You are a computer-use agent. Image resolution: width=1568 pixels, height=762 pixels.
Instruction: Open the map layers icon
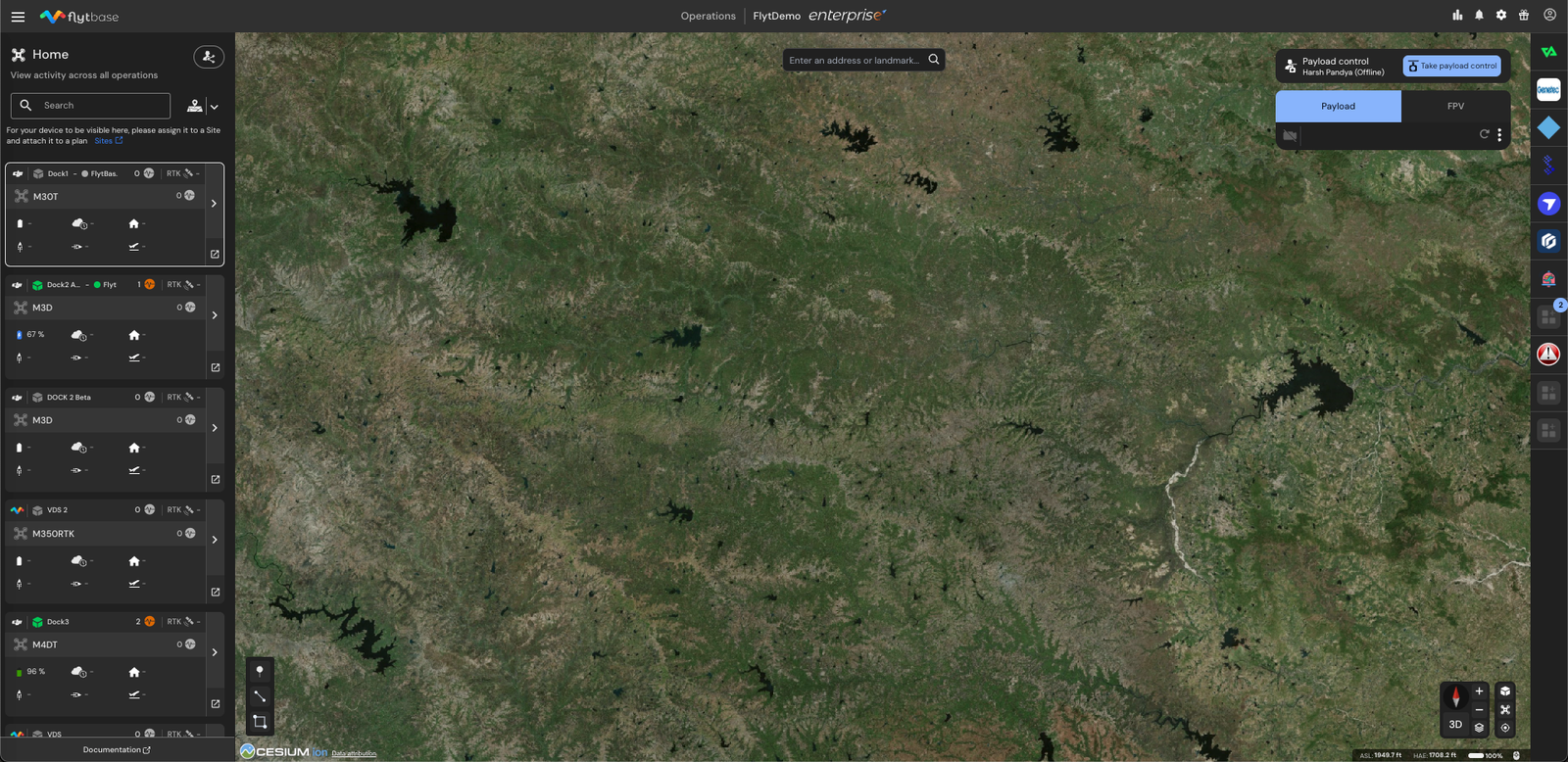1479,728
